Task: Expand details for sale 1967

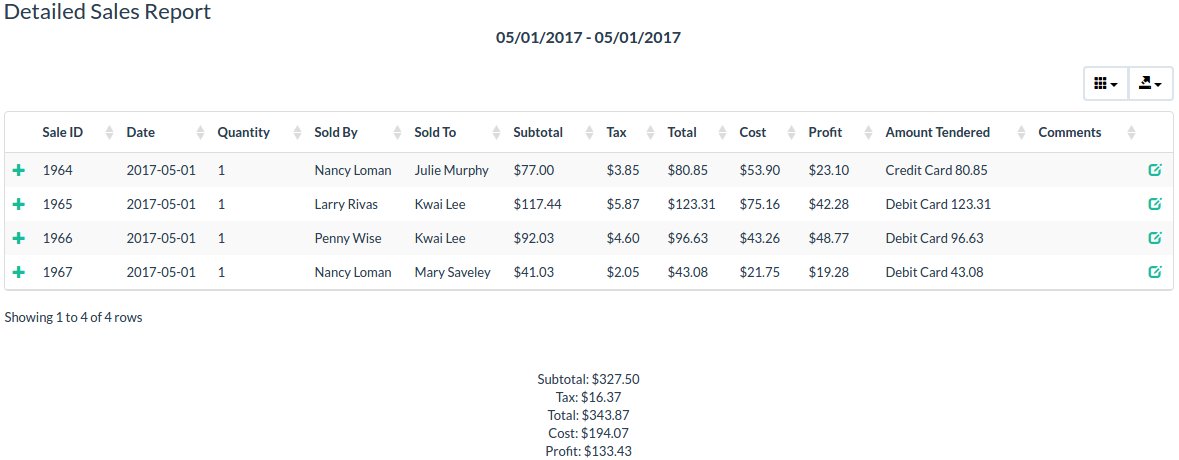Action: click(17, 272)
